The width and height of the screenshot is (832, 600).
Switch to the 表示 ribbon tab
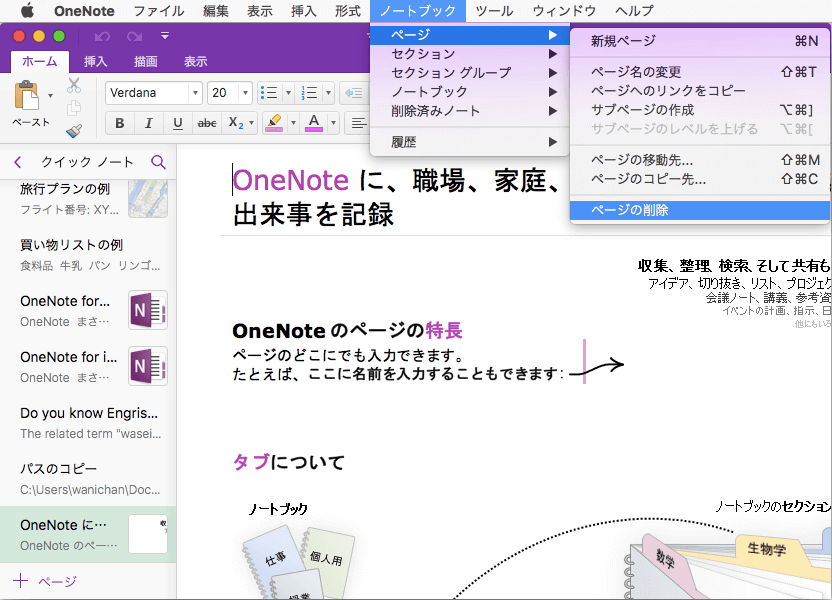(196, 62)
